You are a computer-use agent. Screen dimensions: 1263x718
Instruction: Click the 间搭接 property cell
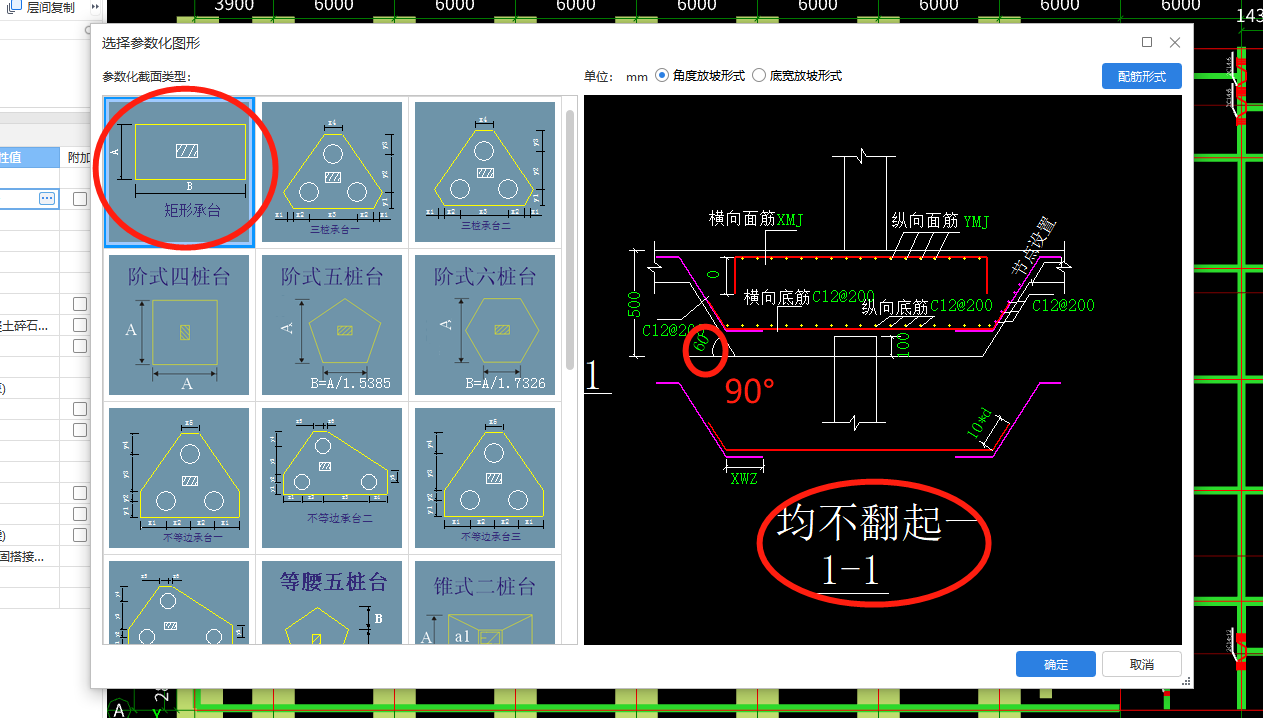pos(30,556)
